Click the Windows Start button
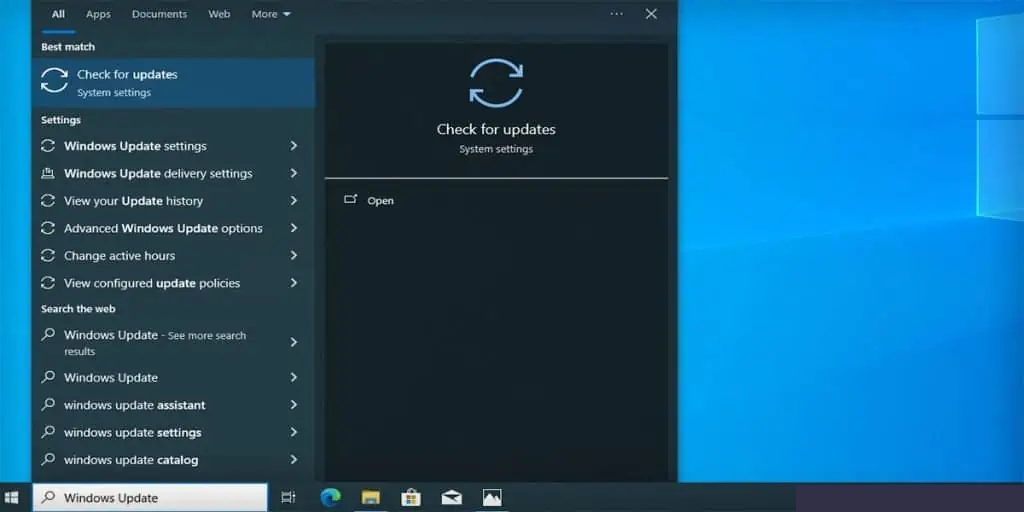Screen dimensions: 1024x512 (12, 497)
